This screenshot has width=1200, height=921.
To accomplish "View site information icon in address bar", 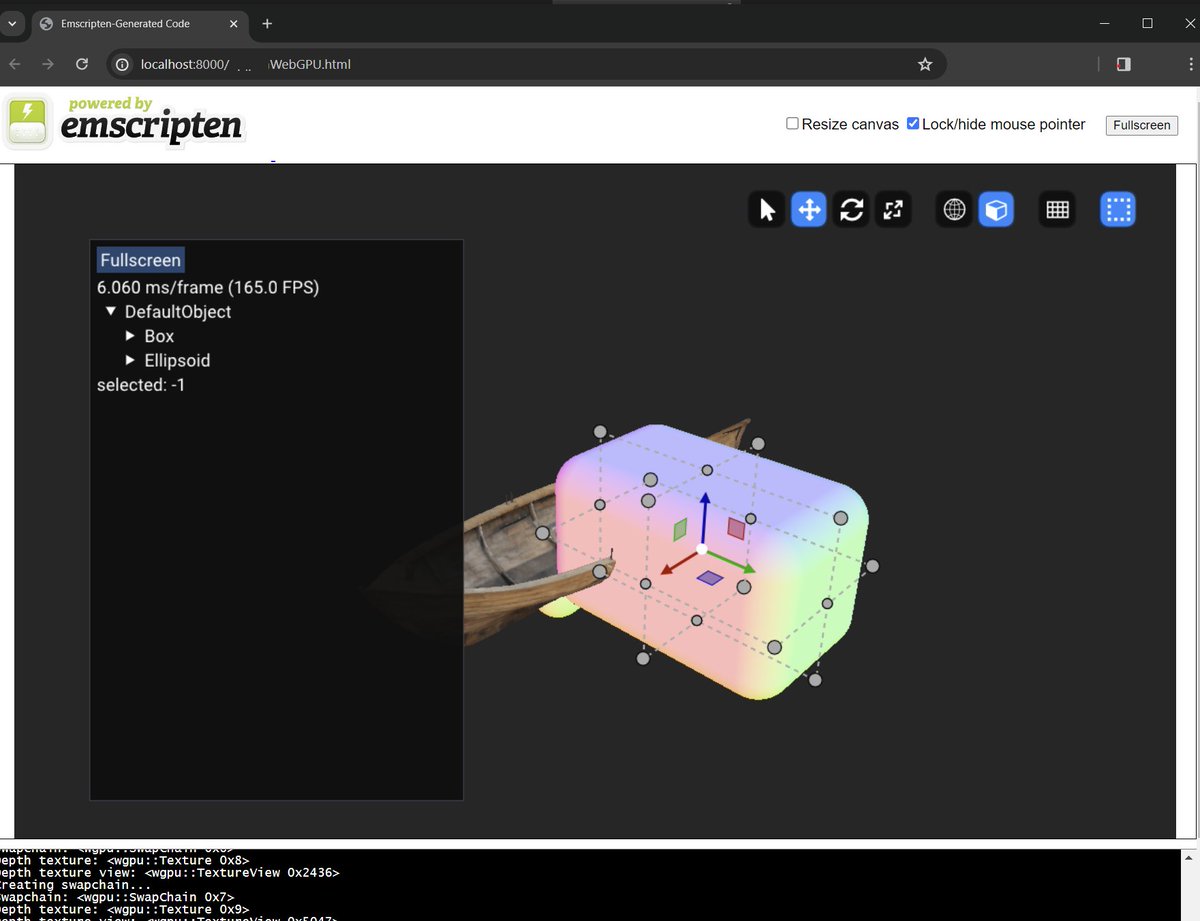I will 122,64.
